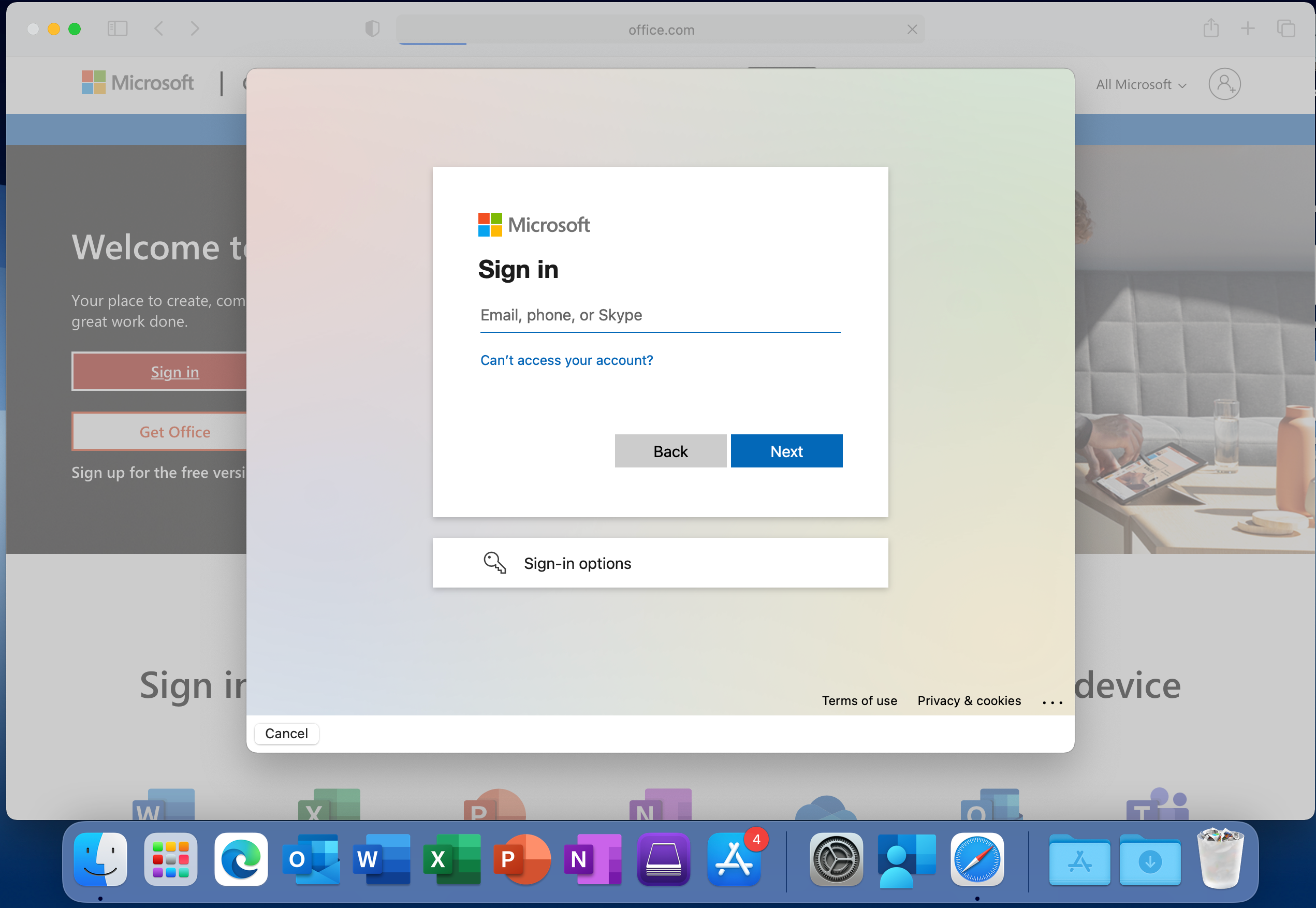Open a new Safari tab
The height and width of the screenshot is (908, 1316).
(1248, 28)
